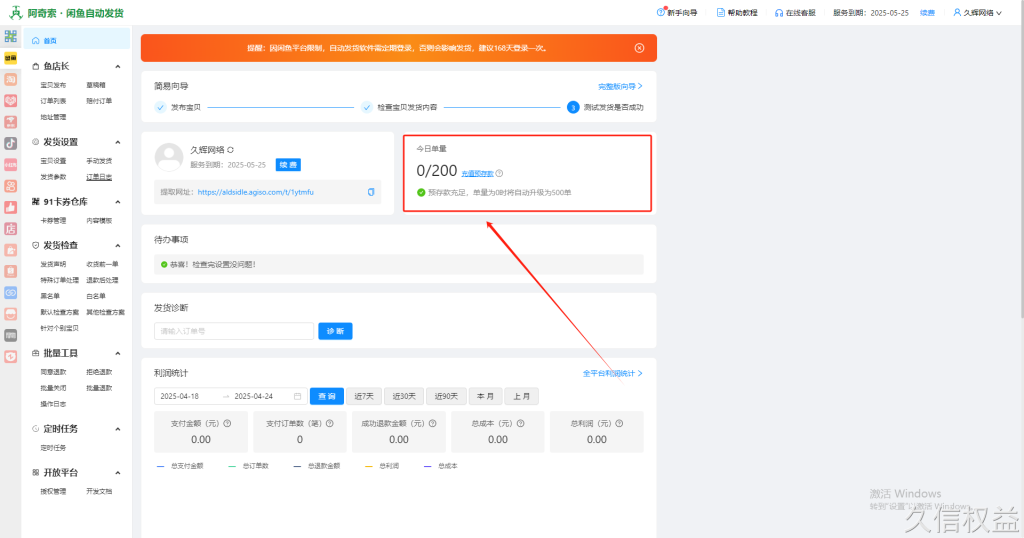Open the red shield-bolt icon in left rail
This screenshot has height=538, width=1024.
coord(10,356)
